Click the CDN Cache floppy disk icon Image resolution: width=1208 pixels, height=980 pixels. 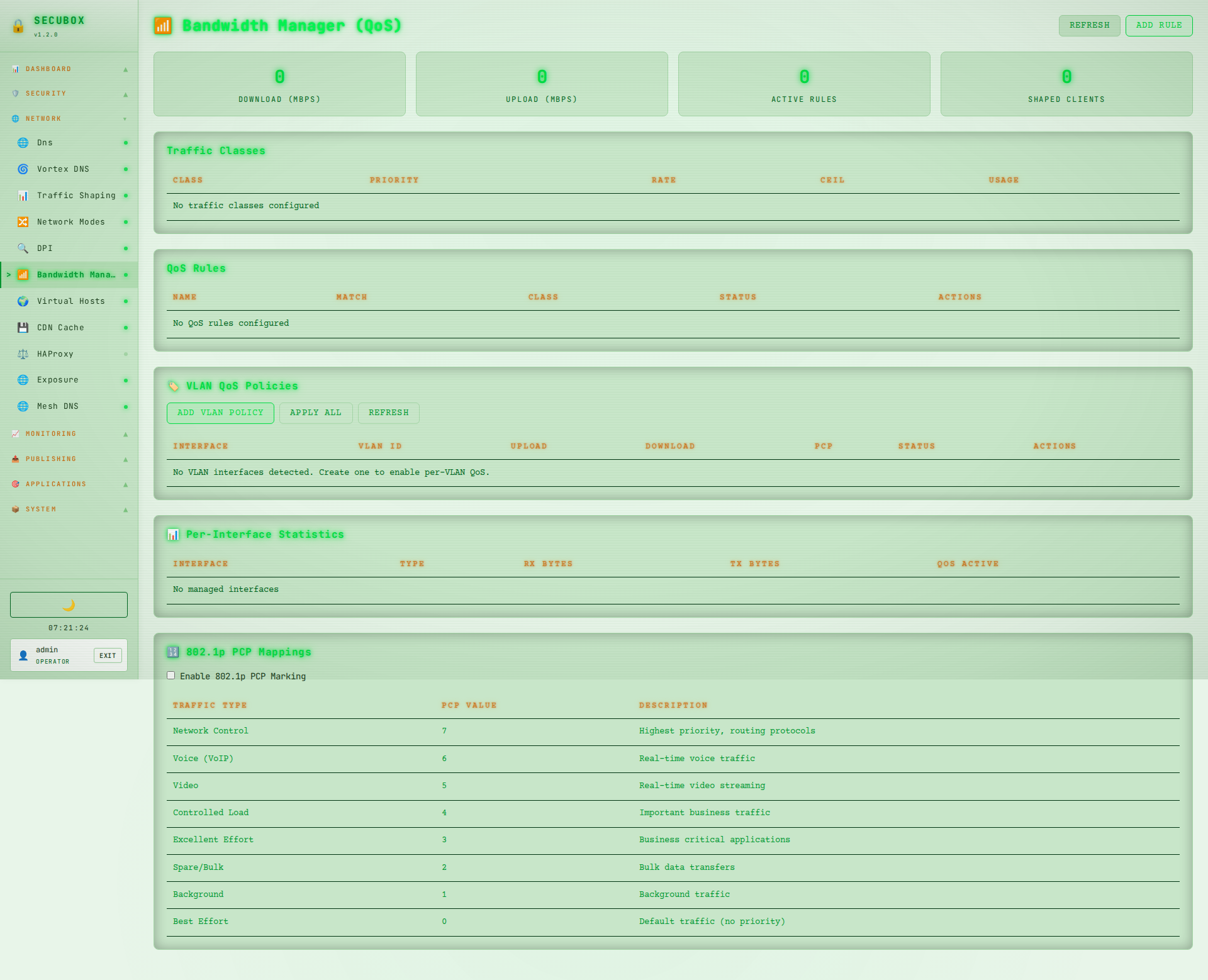tap(23, 328)
